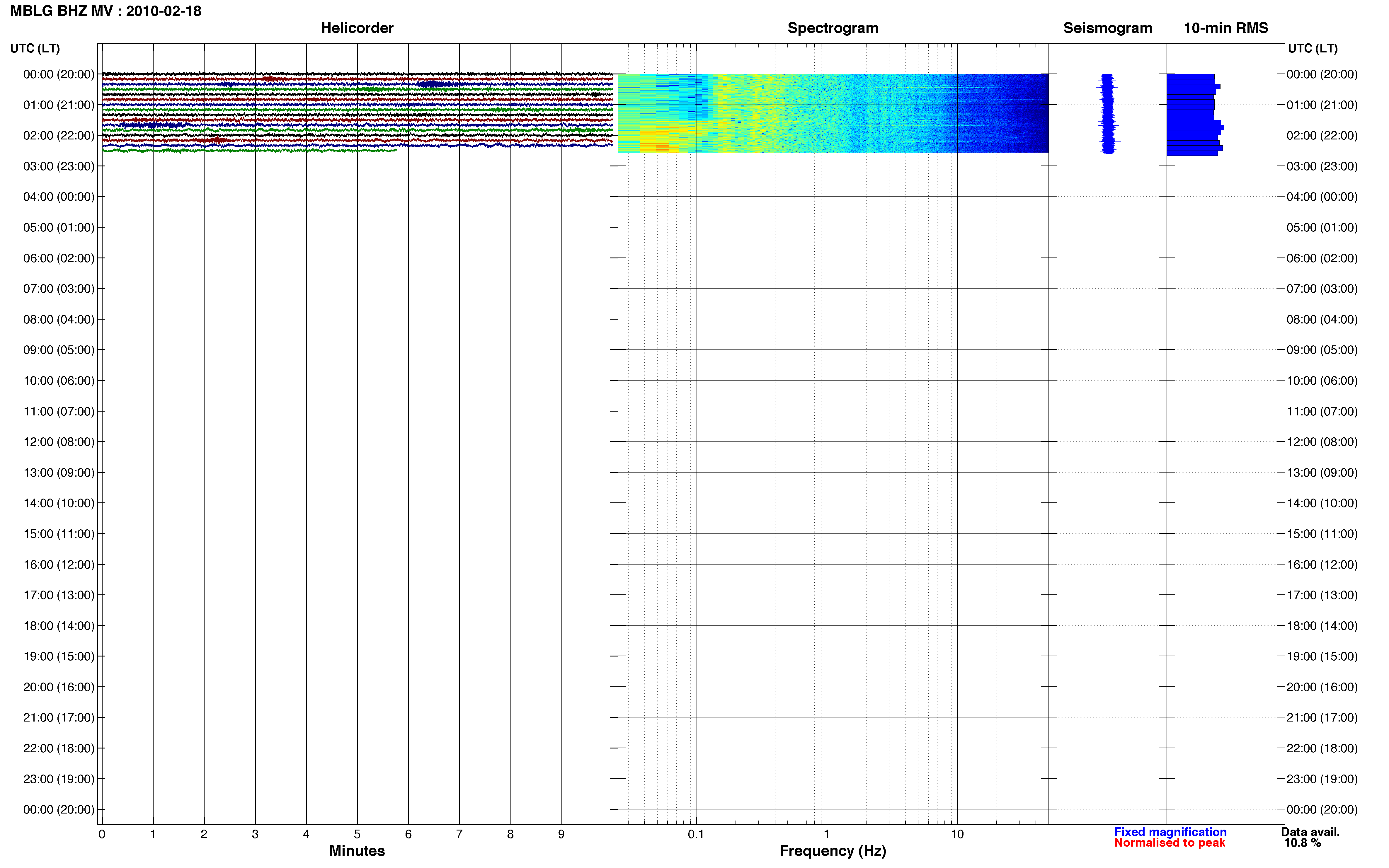This screenshot has width=1389, height=868.
Task: Click 15:00 (11:00) on the RMS-side time axis
Action: (x=1322, y=533)
